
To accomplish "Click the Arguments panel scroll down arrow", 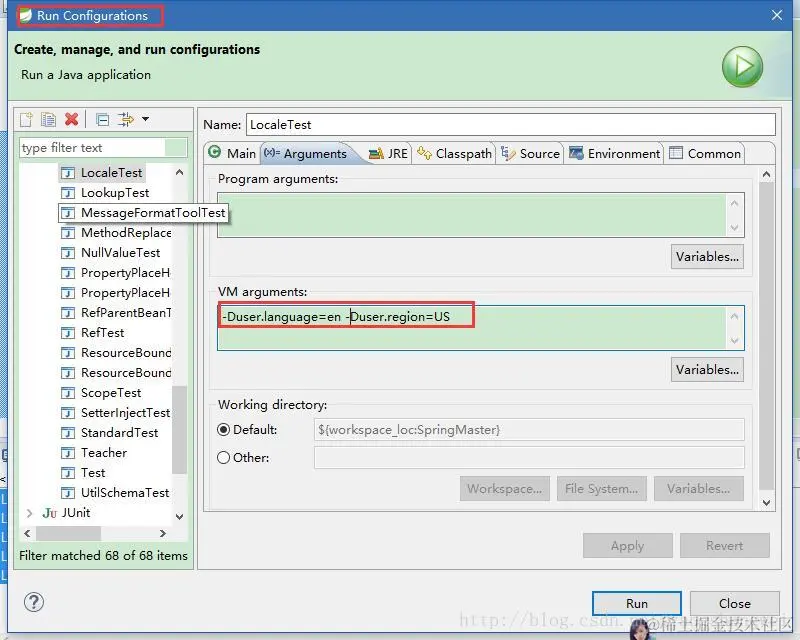I will click(x=766, y=503).
